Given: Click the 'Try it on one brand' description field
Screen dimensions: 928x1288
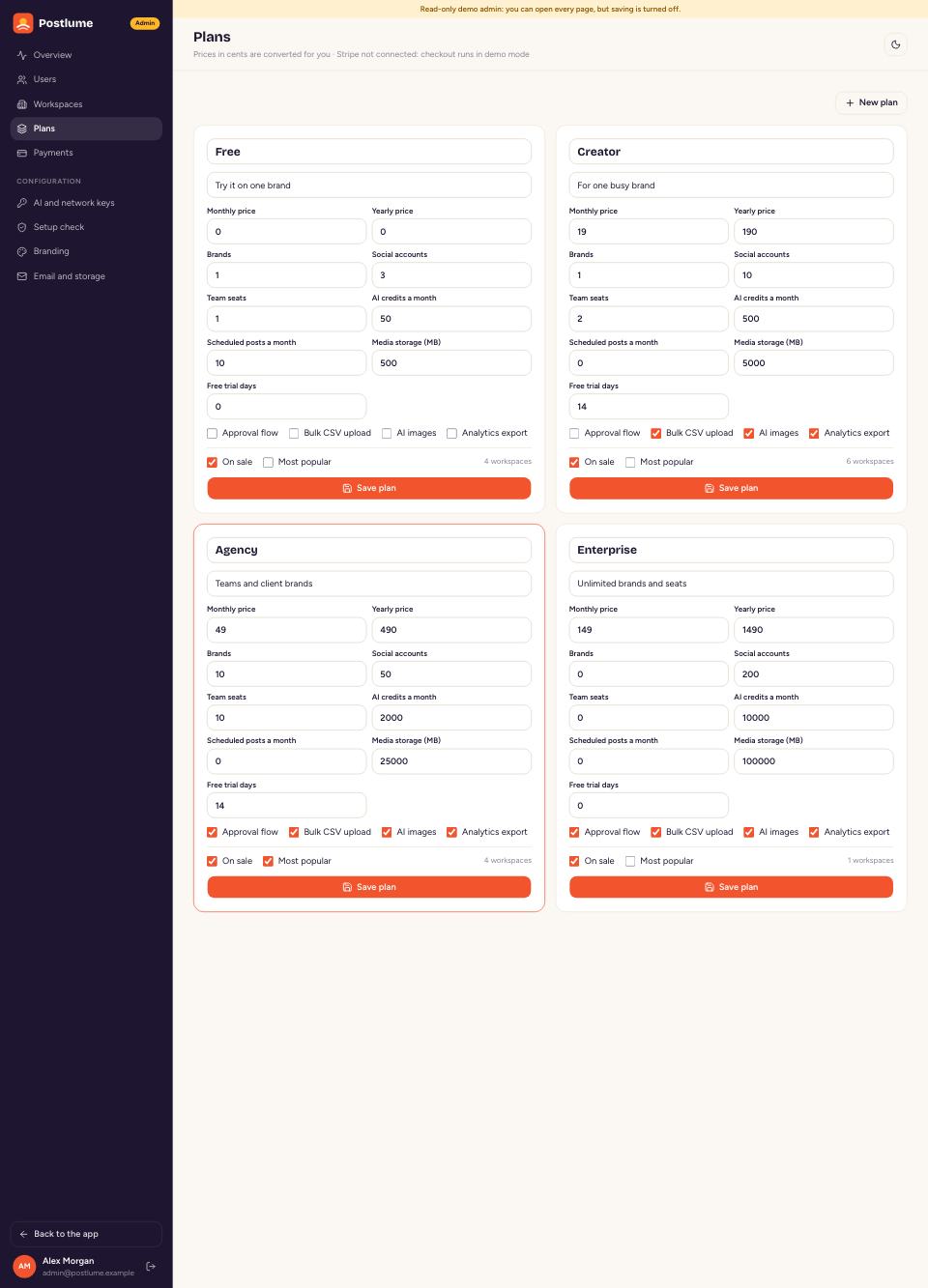Looking at the screenshot, I should tap(369, 186).
